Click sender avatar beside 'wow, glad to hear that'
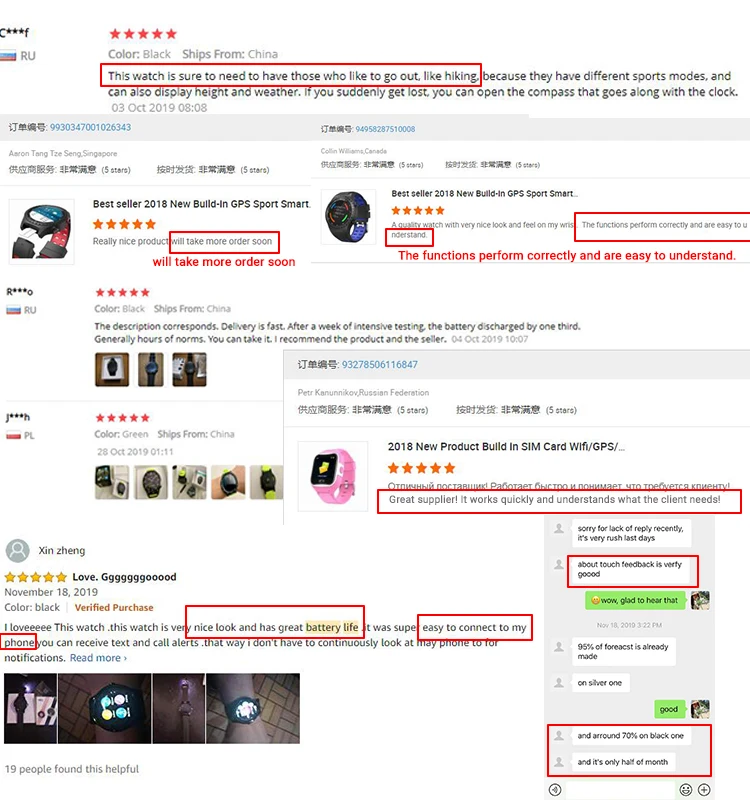Screen dimensions: 750x800 (700, 600)
